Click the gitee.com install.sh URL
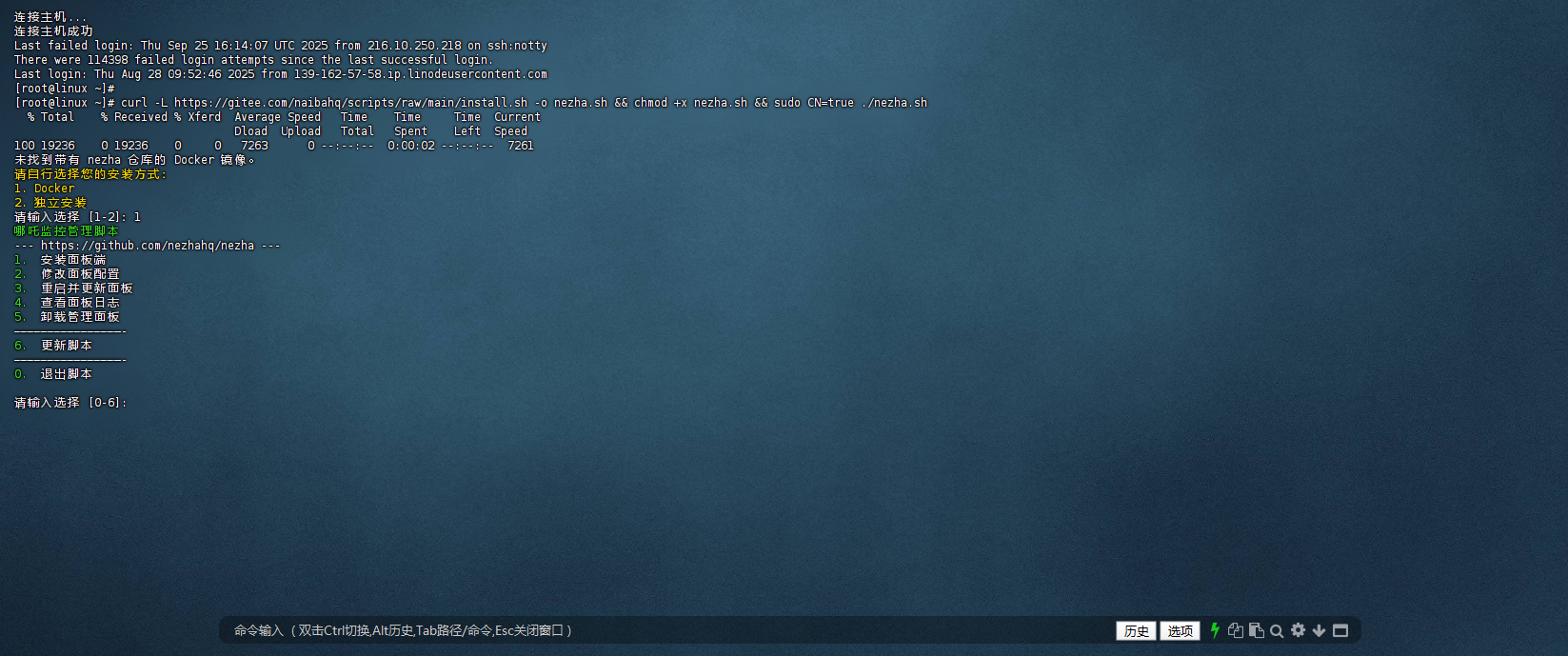 pyautogui.click(x=350, y=103)
